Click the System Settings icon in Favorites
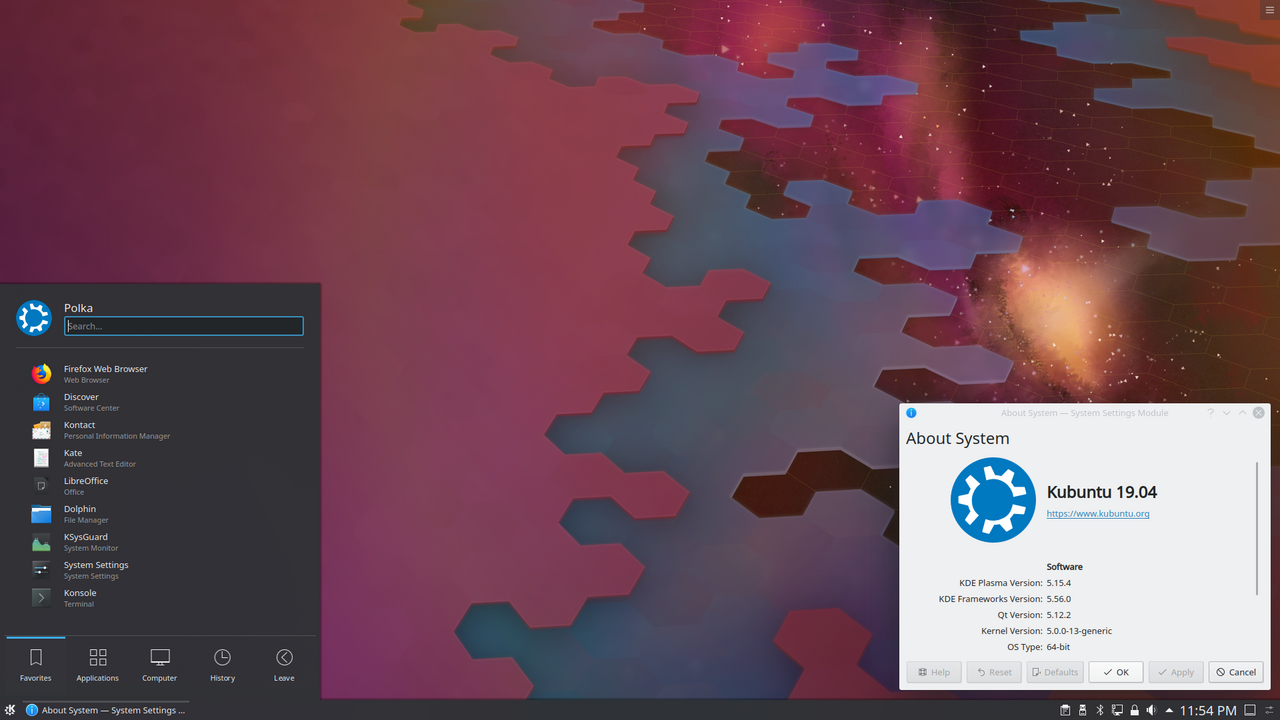Viewport: 1280px width, 720px height. [41, 570]
